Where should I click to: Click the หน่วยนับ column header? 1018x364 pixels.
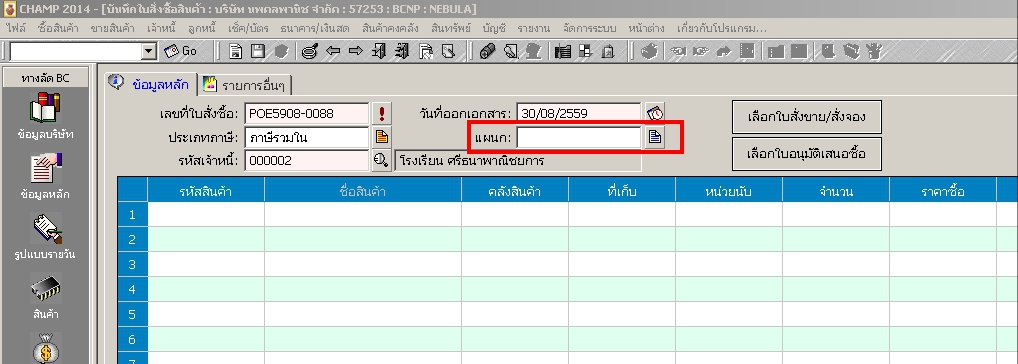point(729,191)
